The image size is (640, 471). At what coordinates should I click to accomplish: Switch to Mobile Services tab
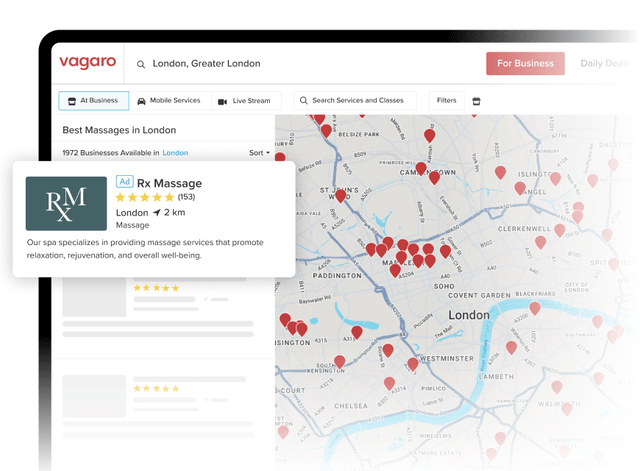[170, 100]
